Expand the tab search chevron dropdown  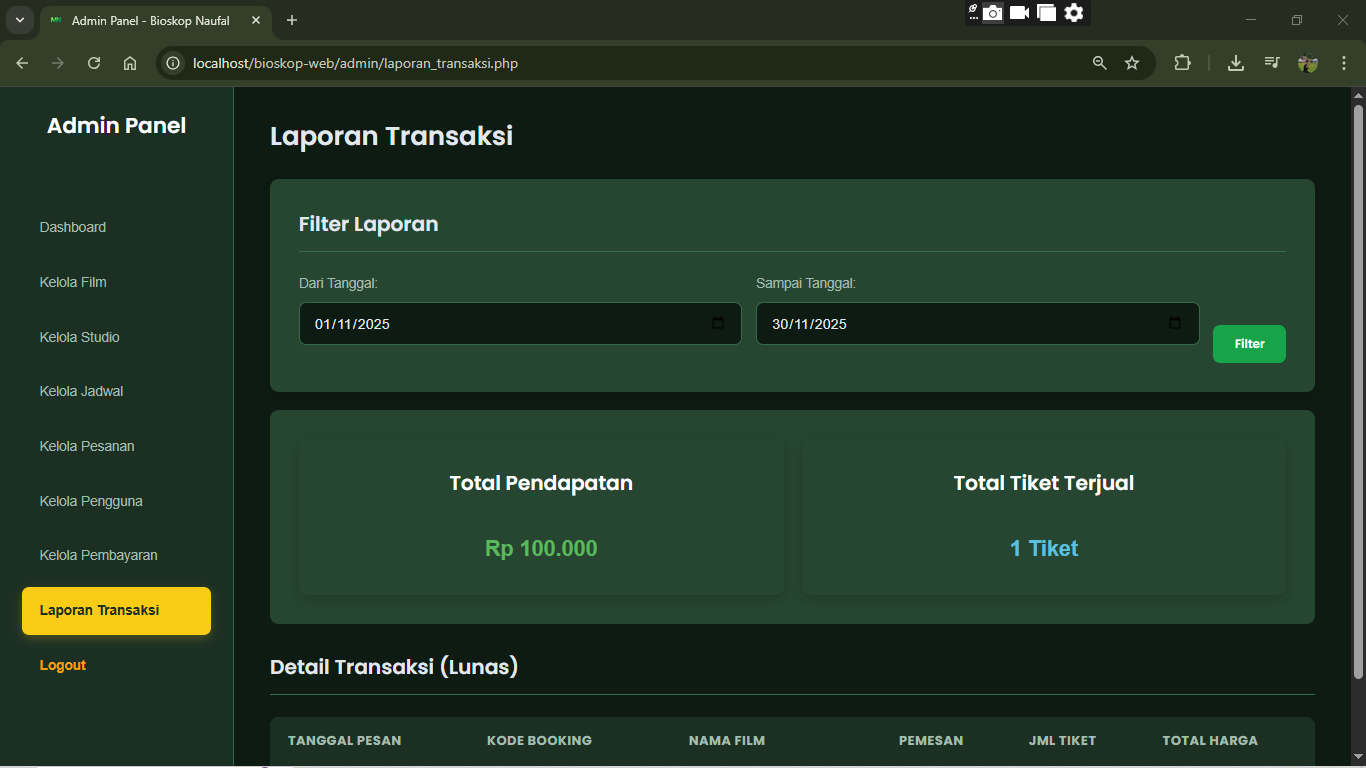point(19,20)
